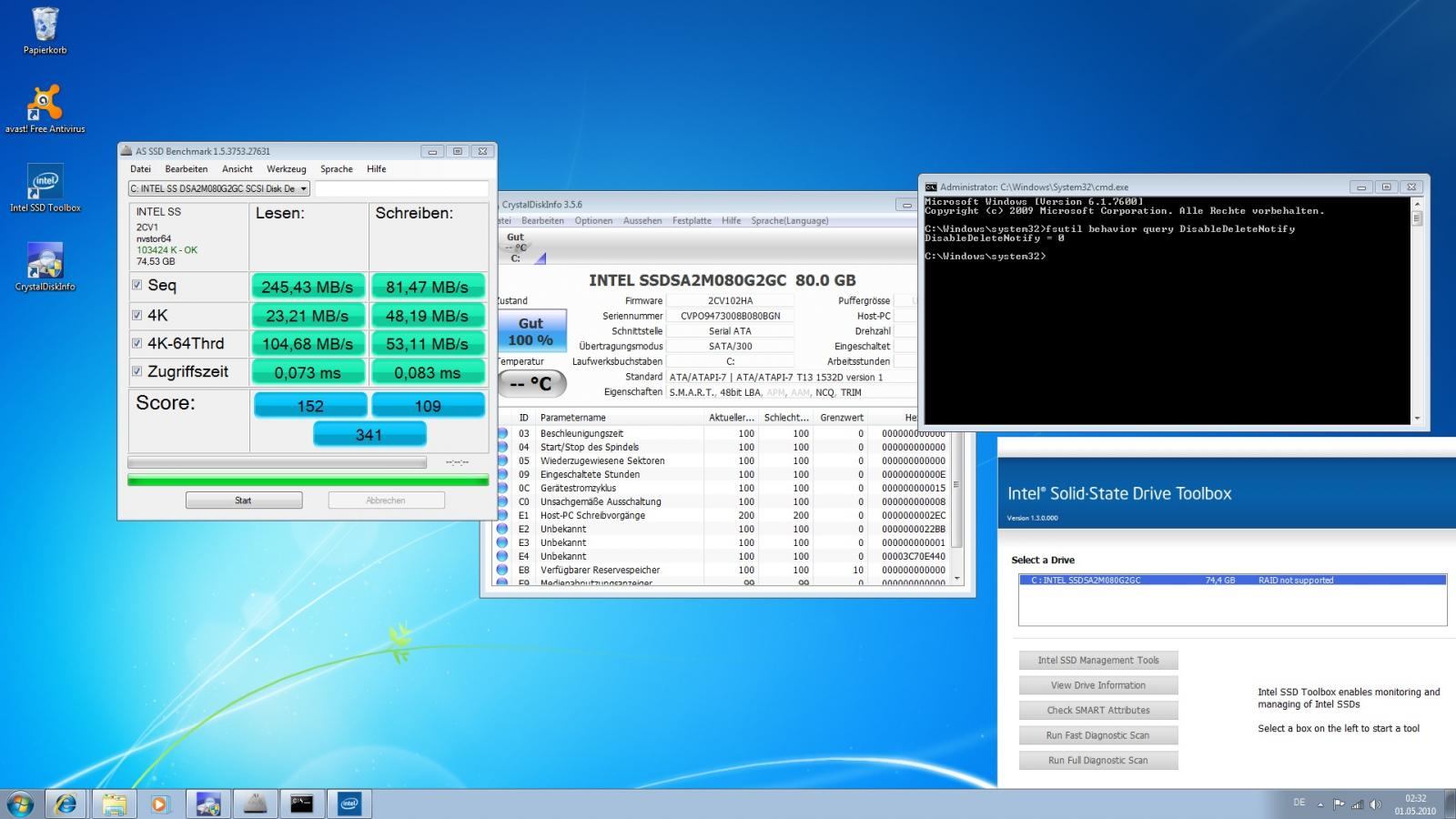Viewport: 1456px width, 819px height.
Task: Click the status icon for attribute 09 Eingeschaltete Stunden
Action: click(501, 474)
